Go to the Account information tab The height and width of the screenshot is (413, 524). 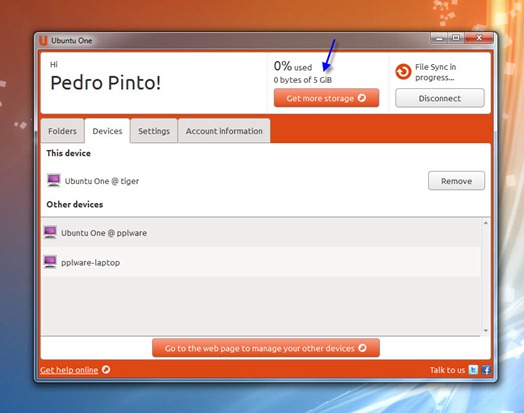coord(224,131)
